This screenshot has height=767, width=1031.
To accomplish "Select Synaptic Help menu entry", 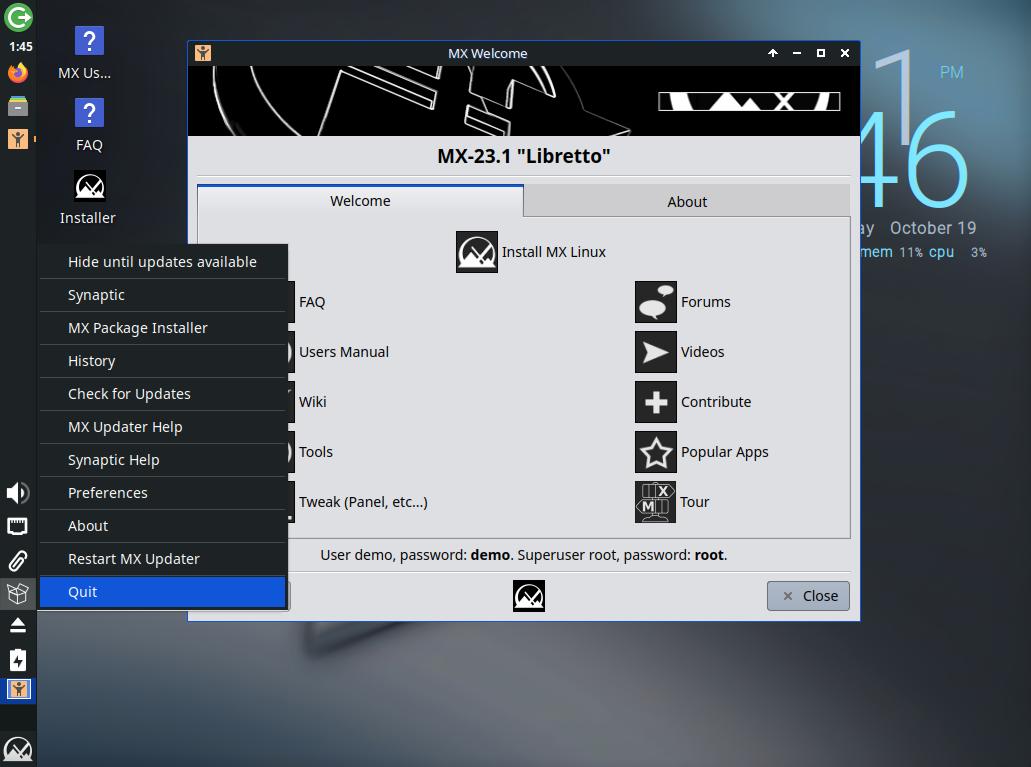I will click(163, 460).
